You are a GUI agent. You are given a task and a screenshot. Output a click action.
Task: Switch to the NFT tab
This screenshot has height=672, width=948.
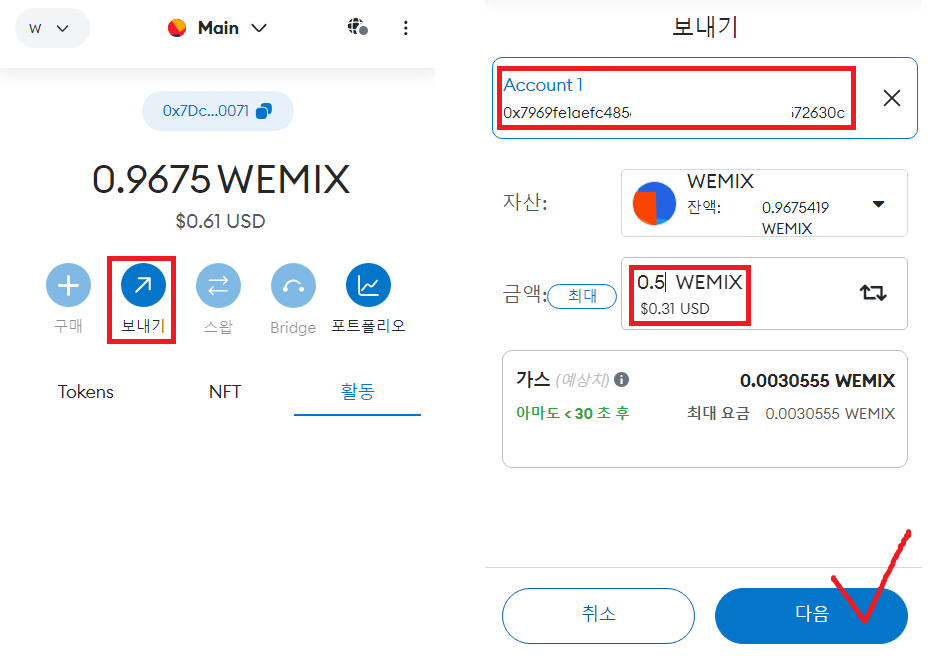225,392
